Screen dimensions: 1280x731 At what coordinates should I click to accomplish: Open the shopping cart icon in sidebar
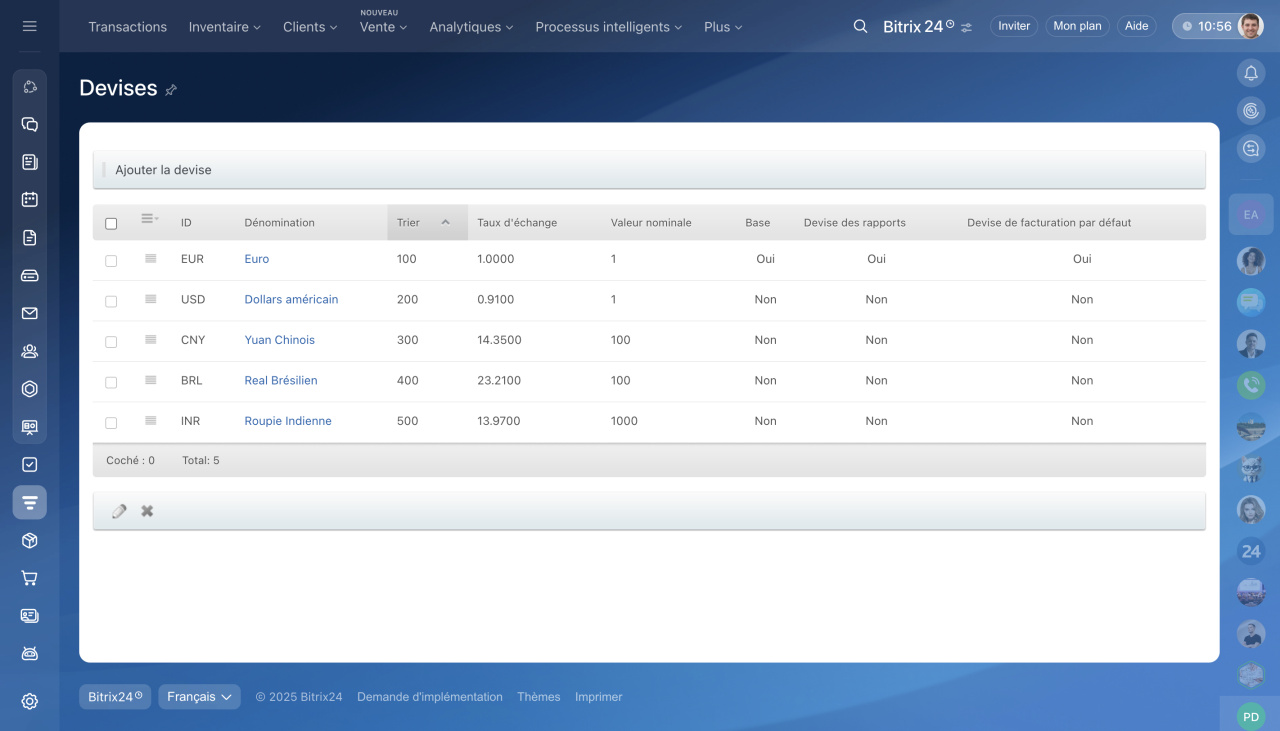coord(30,578)
